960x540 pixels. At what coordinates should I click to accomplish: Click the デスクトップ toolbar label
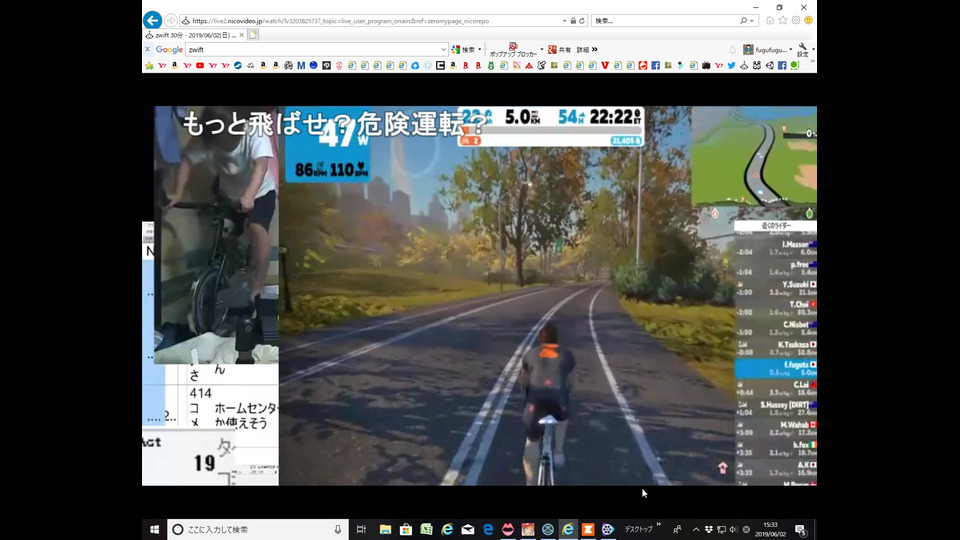pyautogui.click(x=638, y=529)
